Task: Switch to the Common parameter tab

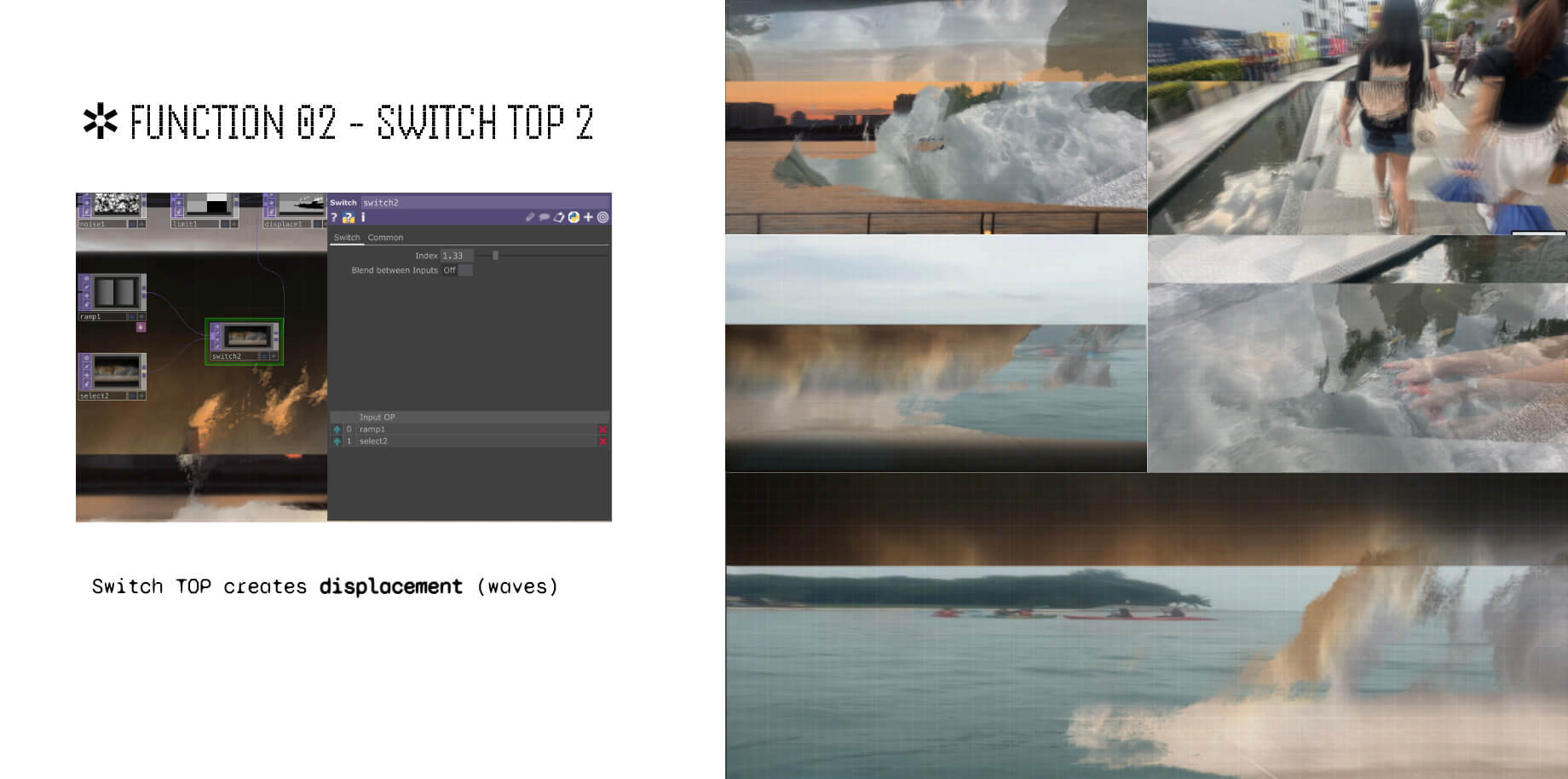Action: click(385, 238)
